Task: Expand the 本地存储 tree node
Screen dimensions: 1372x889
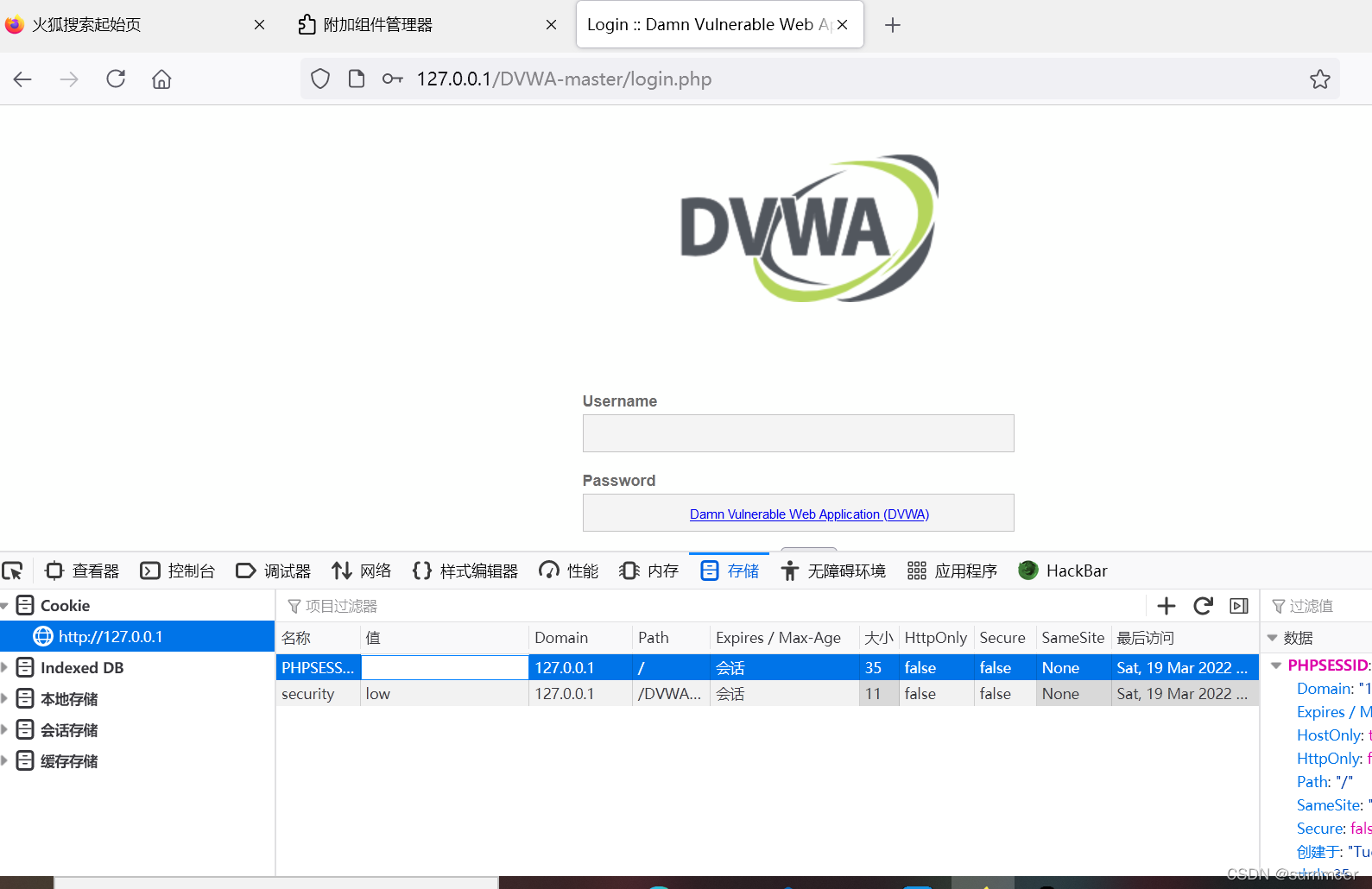Action: [4, 698]
